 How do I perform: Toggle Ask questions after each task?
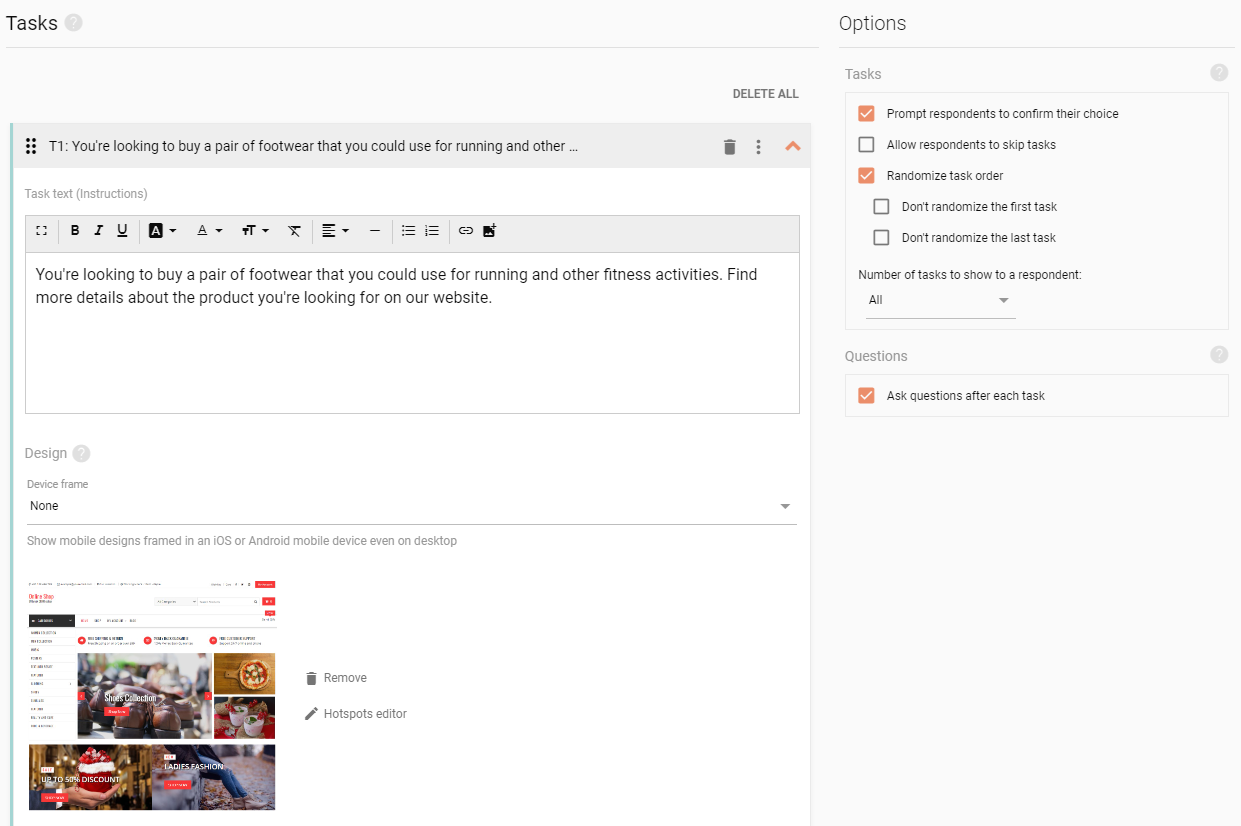(x=866, y=395)
